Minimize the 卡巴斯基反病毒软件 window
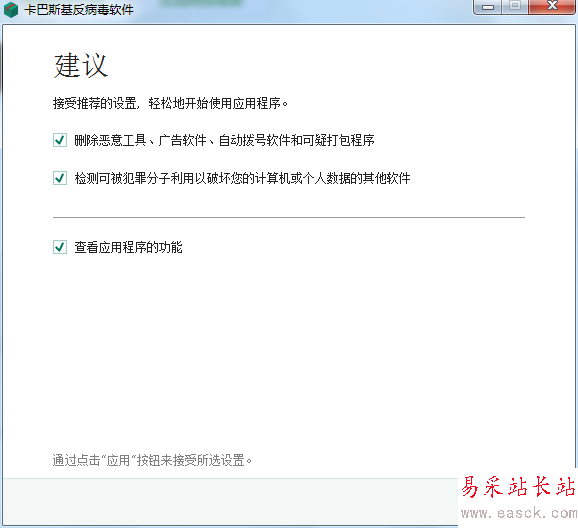Viewport: 578px width, 528px height. pyautogui.click(x=488, y=7)
